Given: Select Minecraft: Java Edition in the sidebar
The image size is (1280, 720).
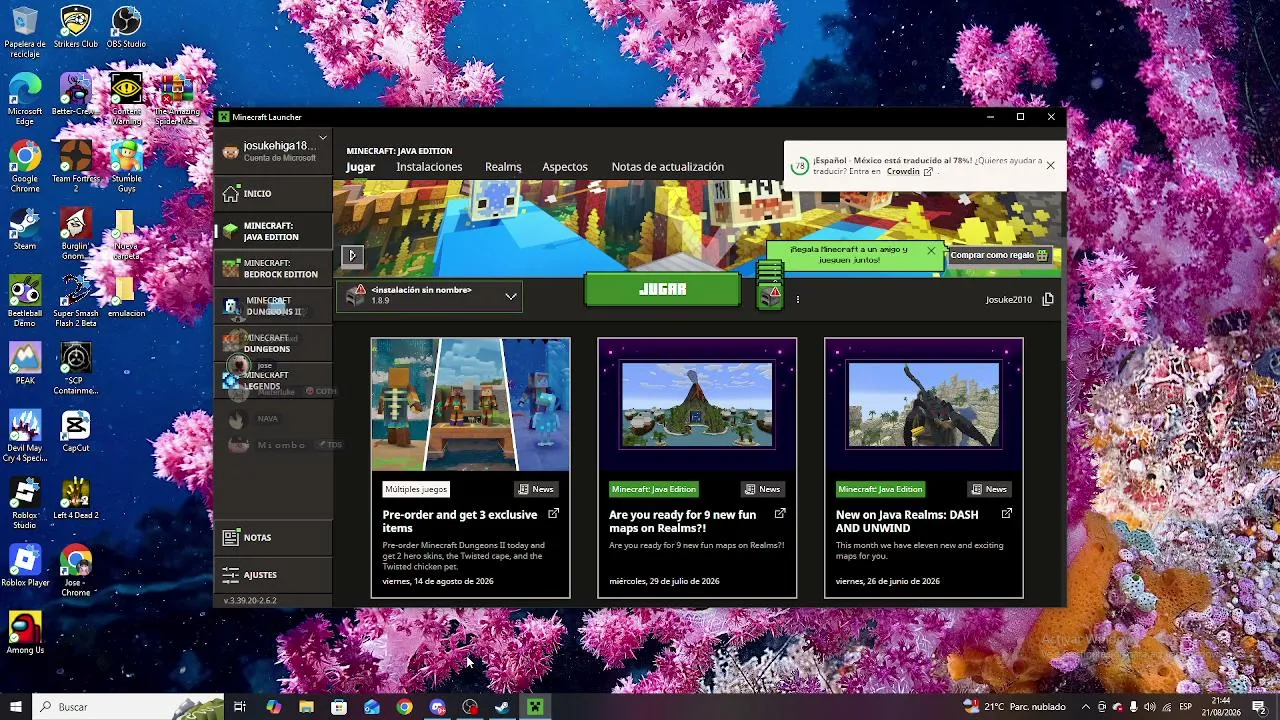Looking at the screenshot, I should [x=273, y=231].
